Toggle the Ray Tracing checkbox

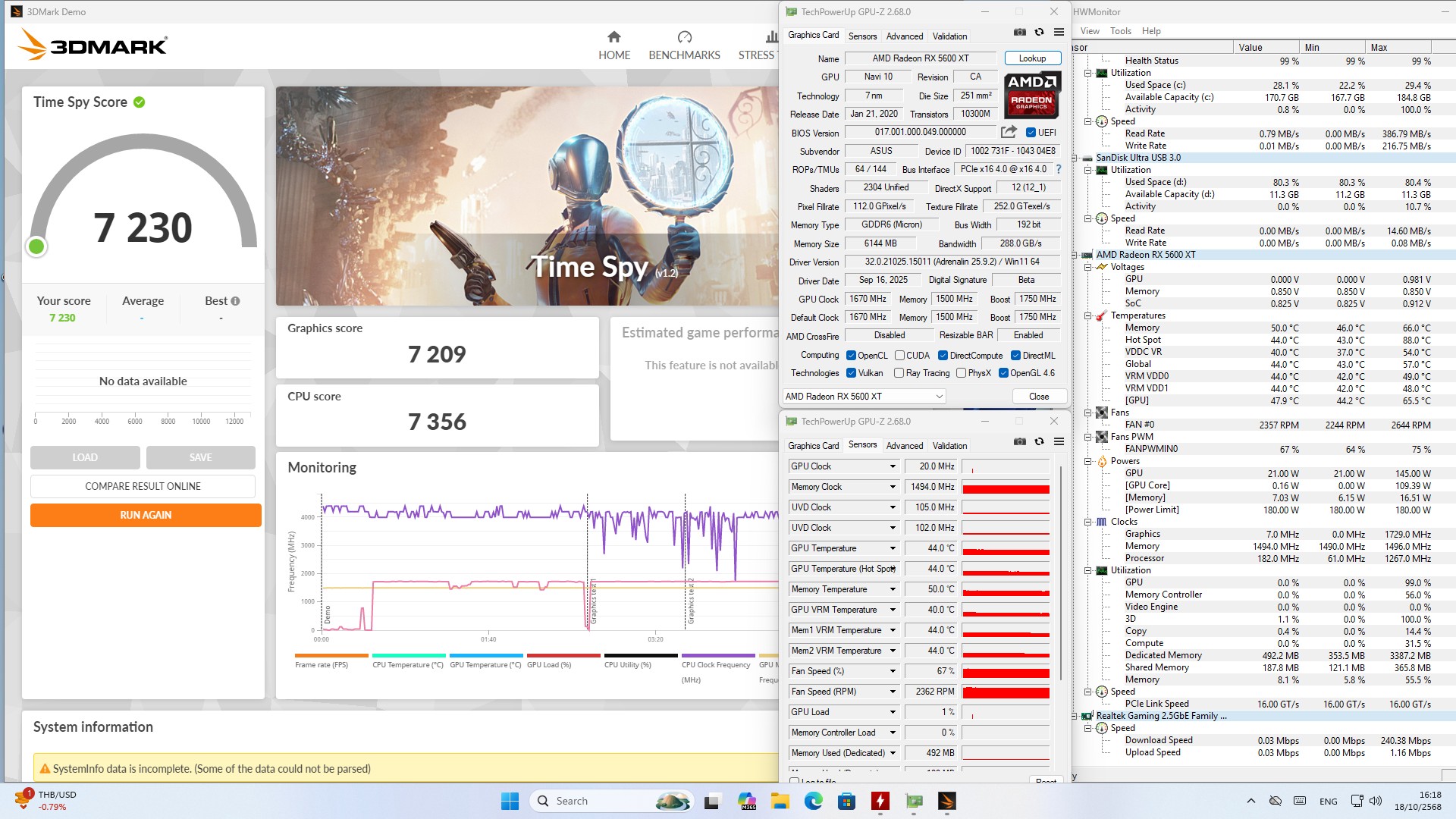[899, 373]
